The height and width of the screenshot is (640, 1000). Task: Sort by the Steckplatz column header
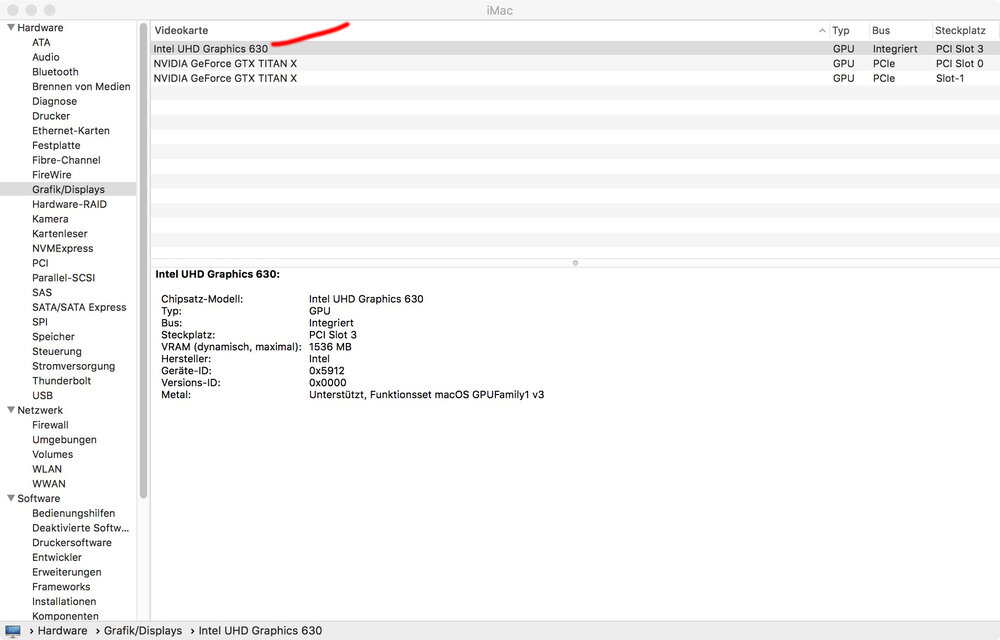(960, 31)
